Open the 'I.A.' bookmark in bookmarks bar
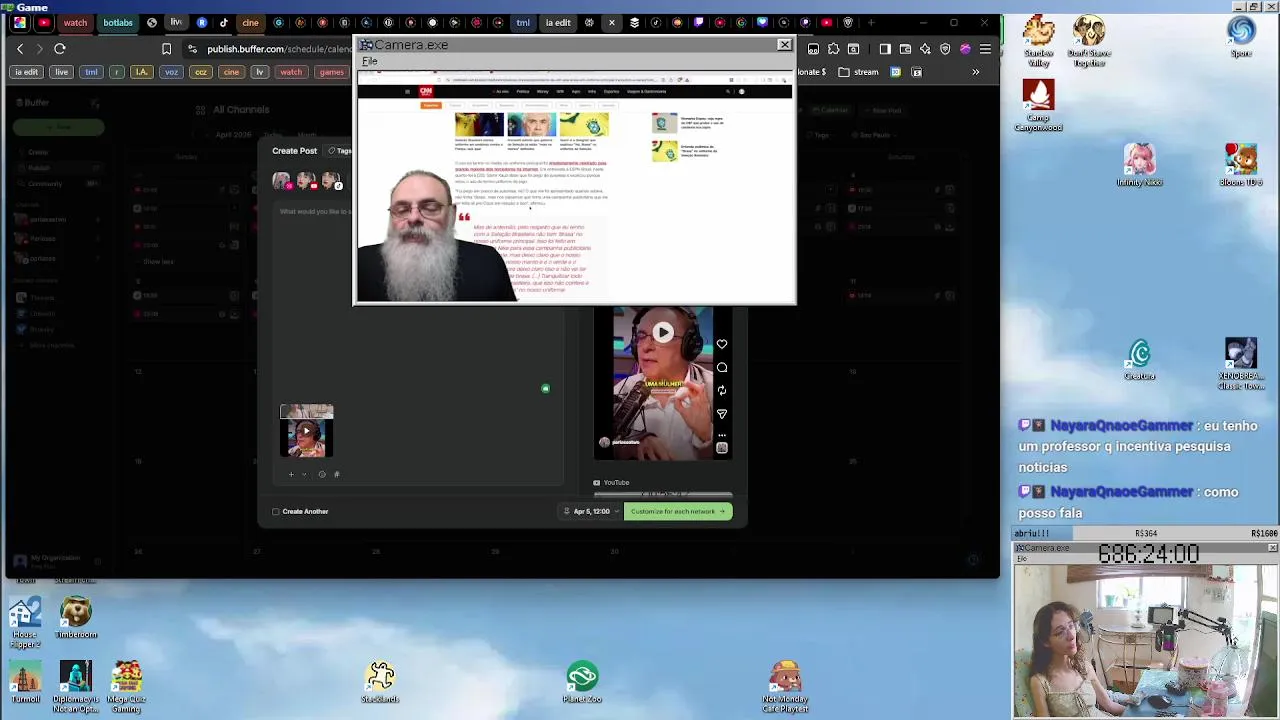1280x720 pixels. 142,72
